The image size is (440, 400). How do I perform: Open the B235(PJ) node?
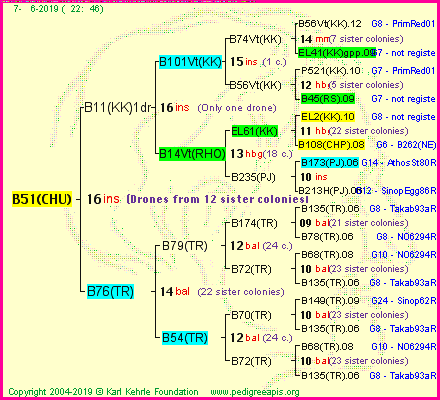(253, 177)
